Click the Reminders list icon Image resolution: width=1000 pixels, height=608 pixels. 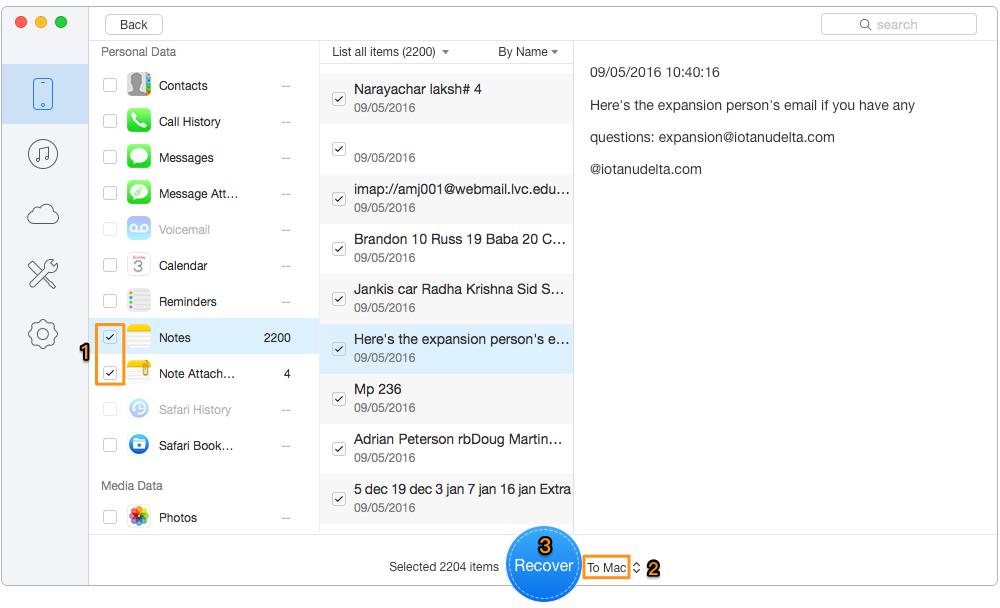click(138, 300)
